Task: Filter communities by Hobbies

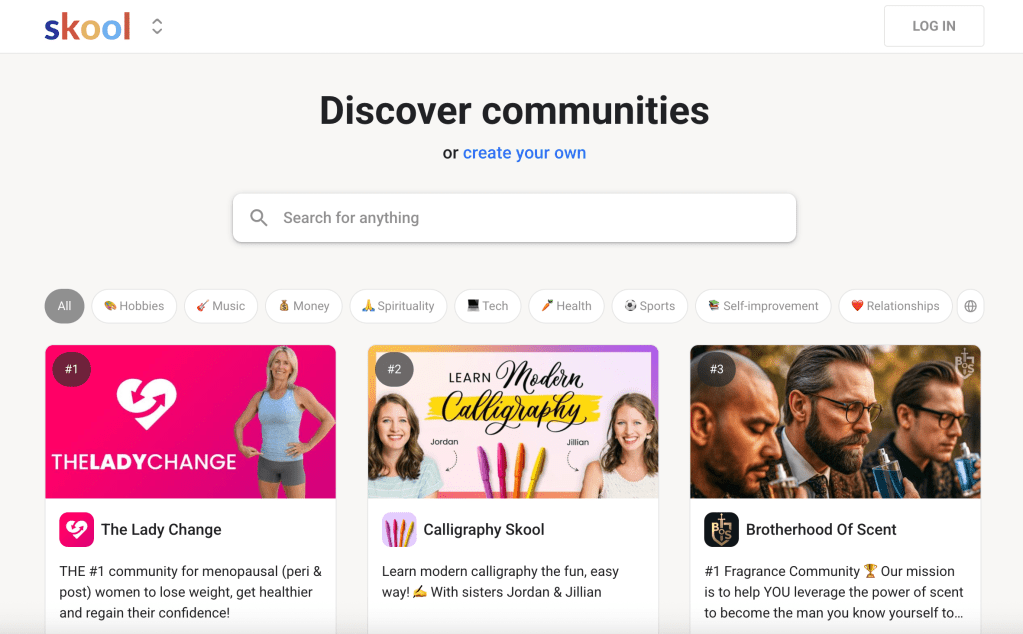Action: pyautogui.click(x=134, y=306)
